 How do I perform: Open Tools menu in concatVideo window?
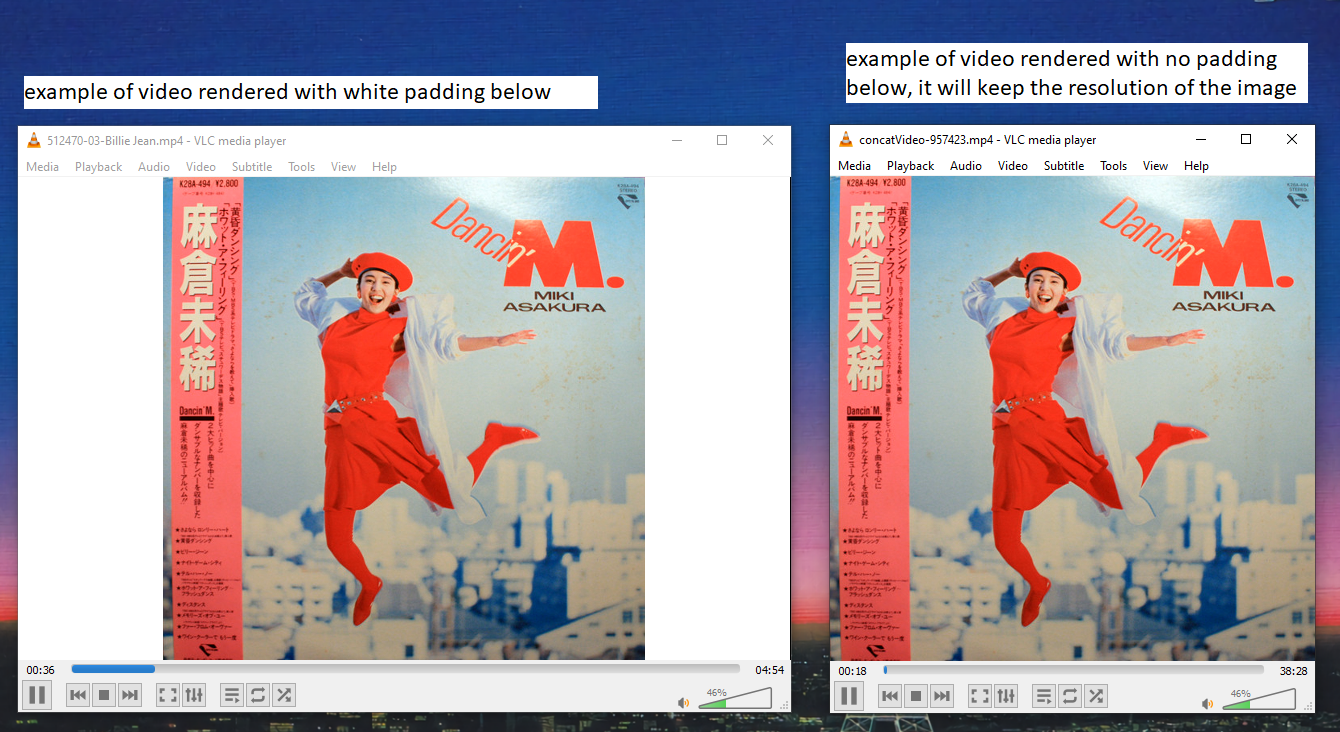[x=1113, y=166]
